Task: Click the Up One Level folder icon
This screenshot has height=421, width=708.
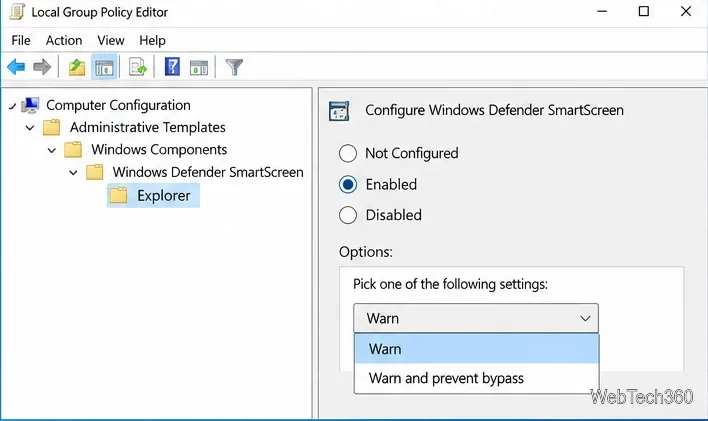Action: (77, 67)
